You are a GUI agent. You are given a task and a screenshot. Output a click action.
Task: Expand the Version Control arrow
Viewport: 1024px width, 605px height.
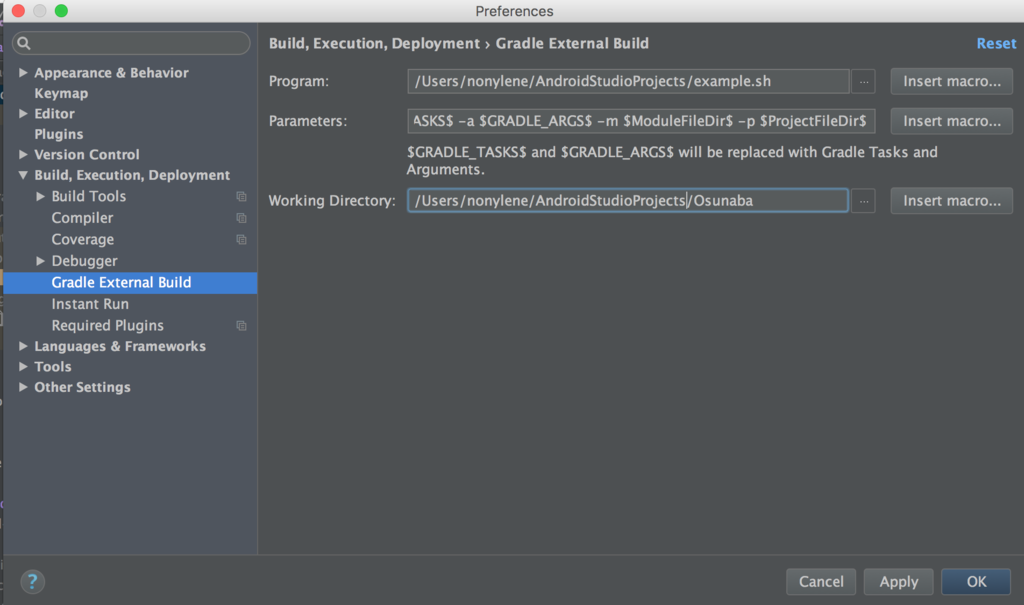[23, 155]
